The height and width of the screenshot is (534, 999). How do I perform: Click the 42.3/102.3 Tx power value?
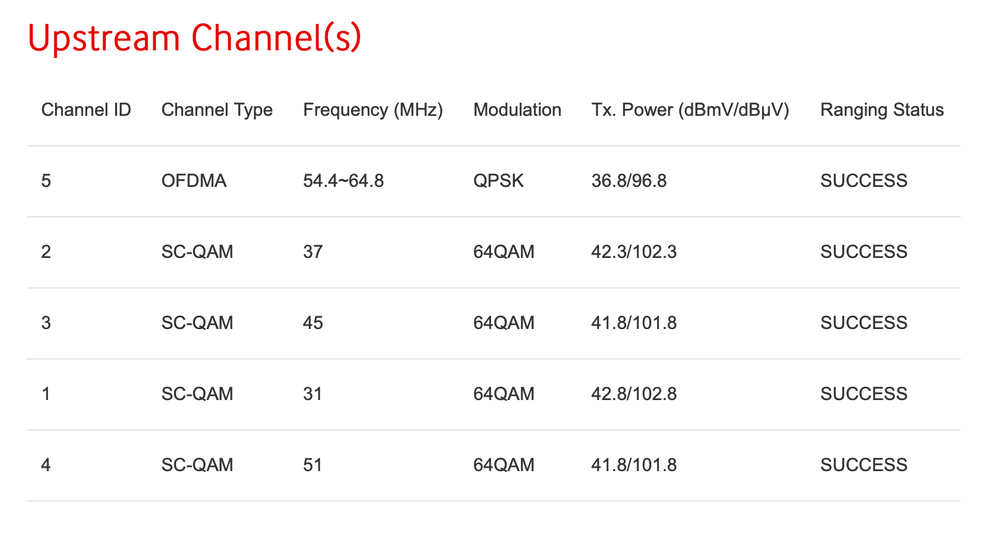(634, 252)
